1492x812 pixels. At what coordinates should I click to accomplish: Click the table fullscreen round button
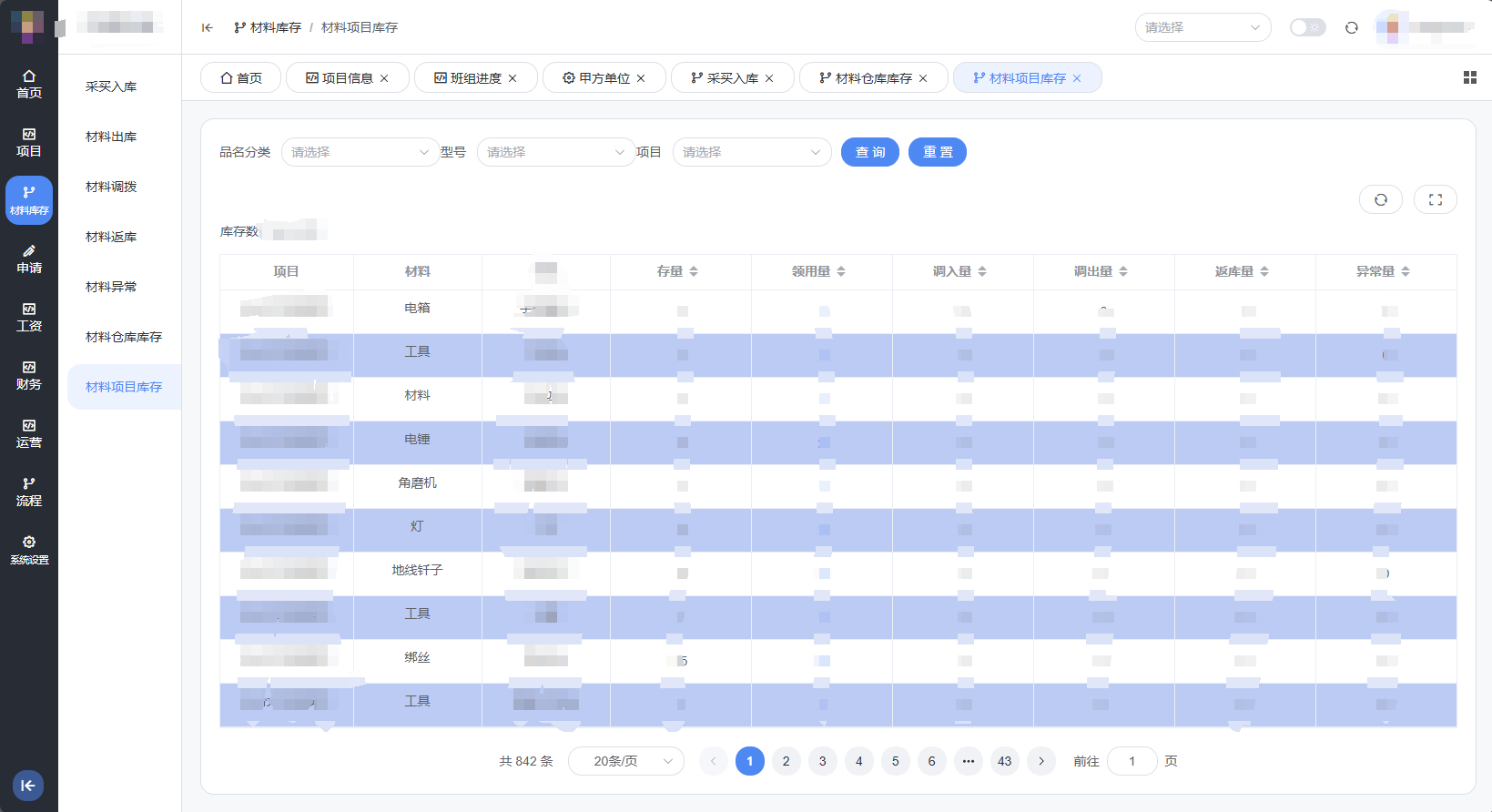click(1436, 199)
